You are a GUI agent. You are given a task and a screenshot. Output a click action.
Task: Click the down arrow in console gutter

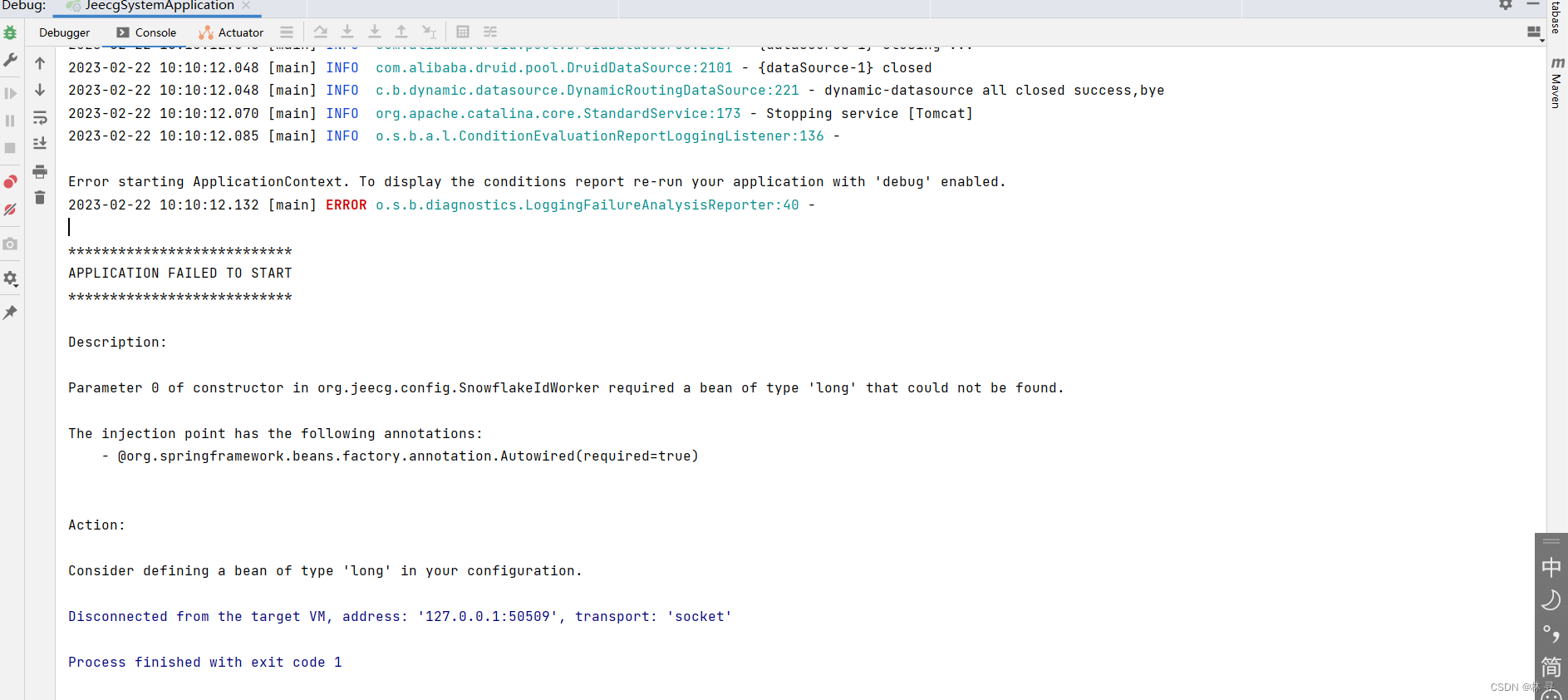pos(40,90)
